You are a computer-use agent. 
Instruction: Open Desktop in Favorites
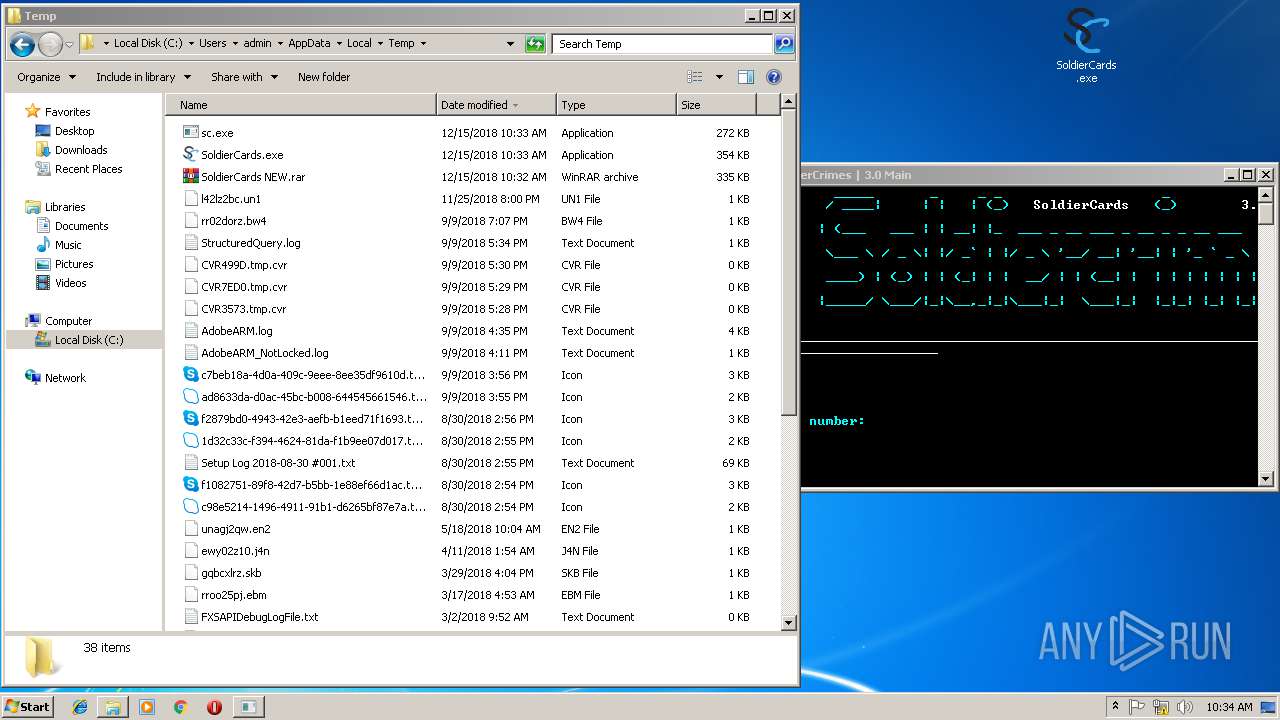click(x=74, y=131)
